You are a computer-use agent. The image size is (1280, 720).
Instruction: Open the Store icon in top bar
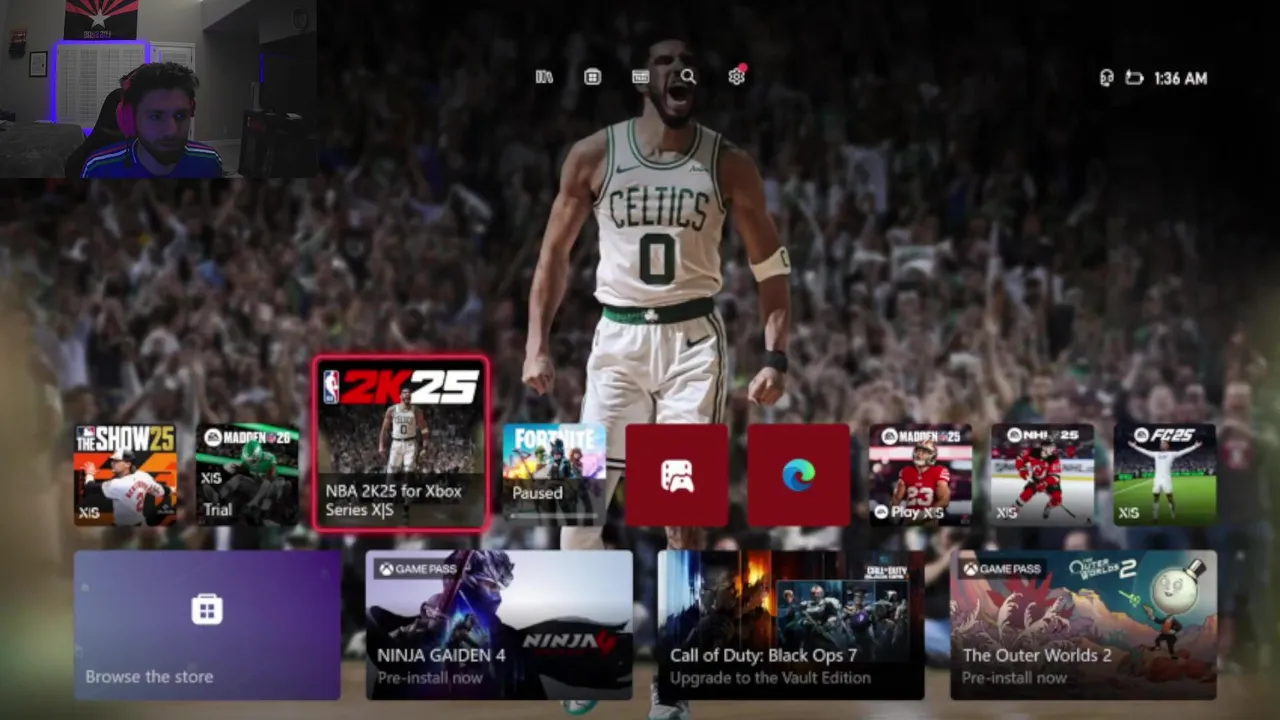coord(592,77)
